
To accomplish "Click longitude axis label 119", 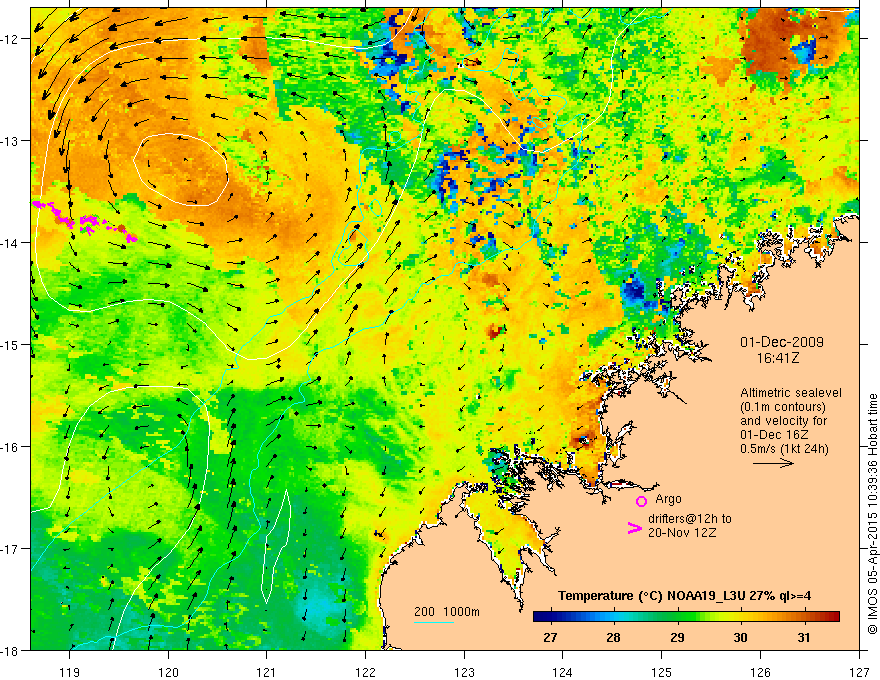I will coord(70,672).
